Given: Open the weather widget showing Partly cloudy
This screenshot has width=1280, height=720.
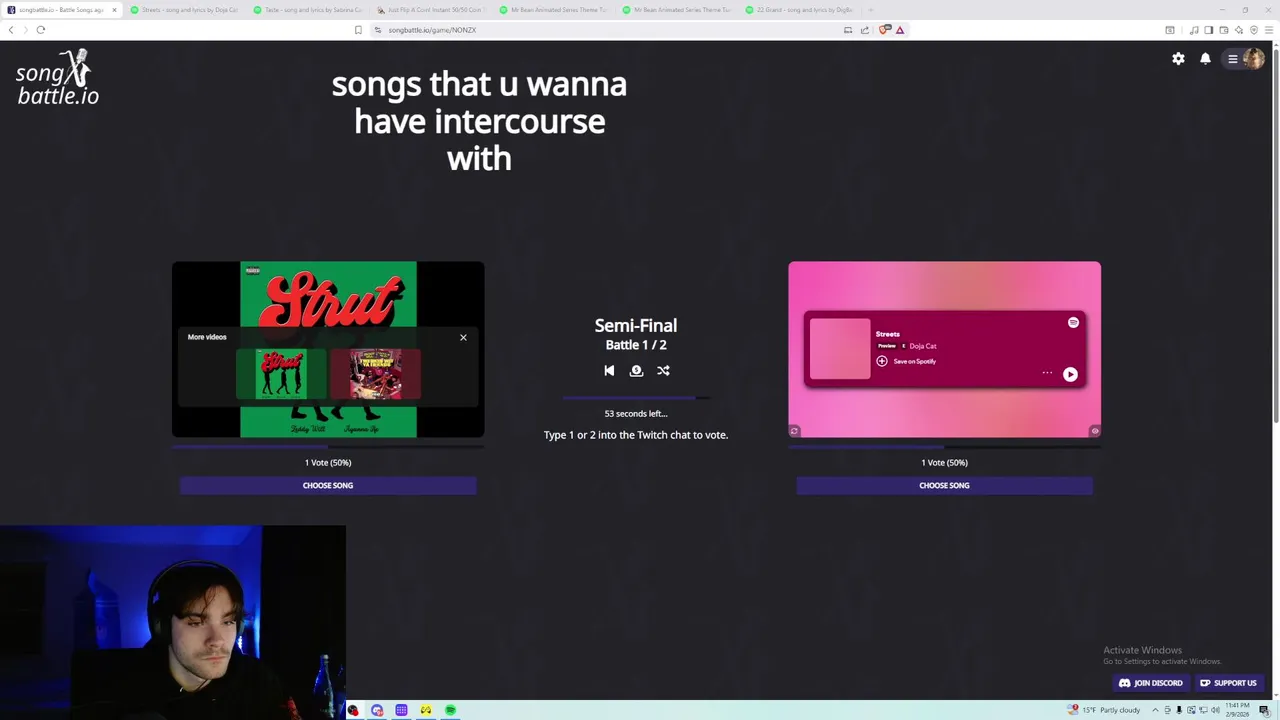Looking at the screenshot, I should click(1104, 710).
